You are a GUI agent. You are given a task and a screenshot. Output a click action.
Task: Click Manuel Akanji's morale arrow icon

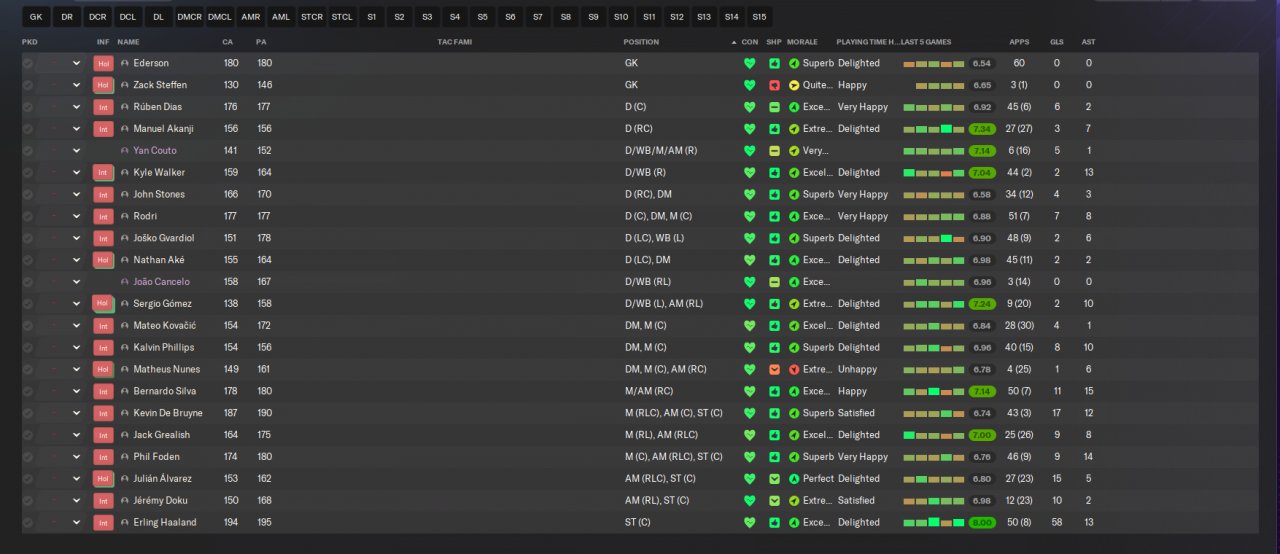tap(794, 129)
